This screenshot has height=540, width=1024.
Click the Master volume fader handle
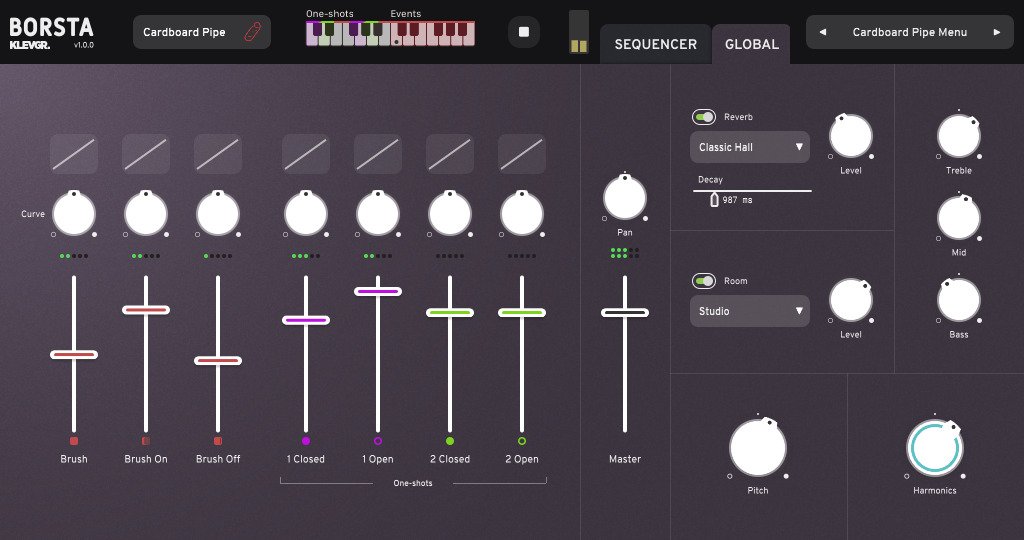point(625,313)
